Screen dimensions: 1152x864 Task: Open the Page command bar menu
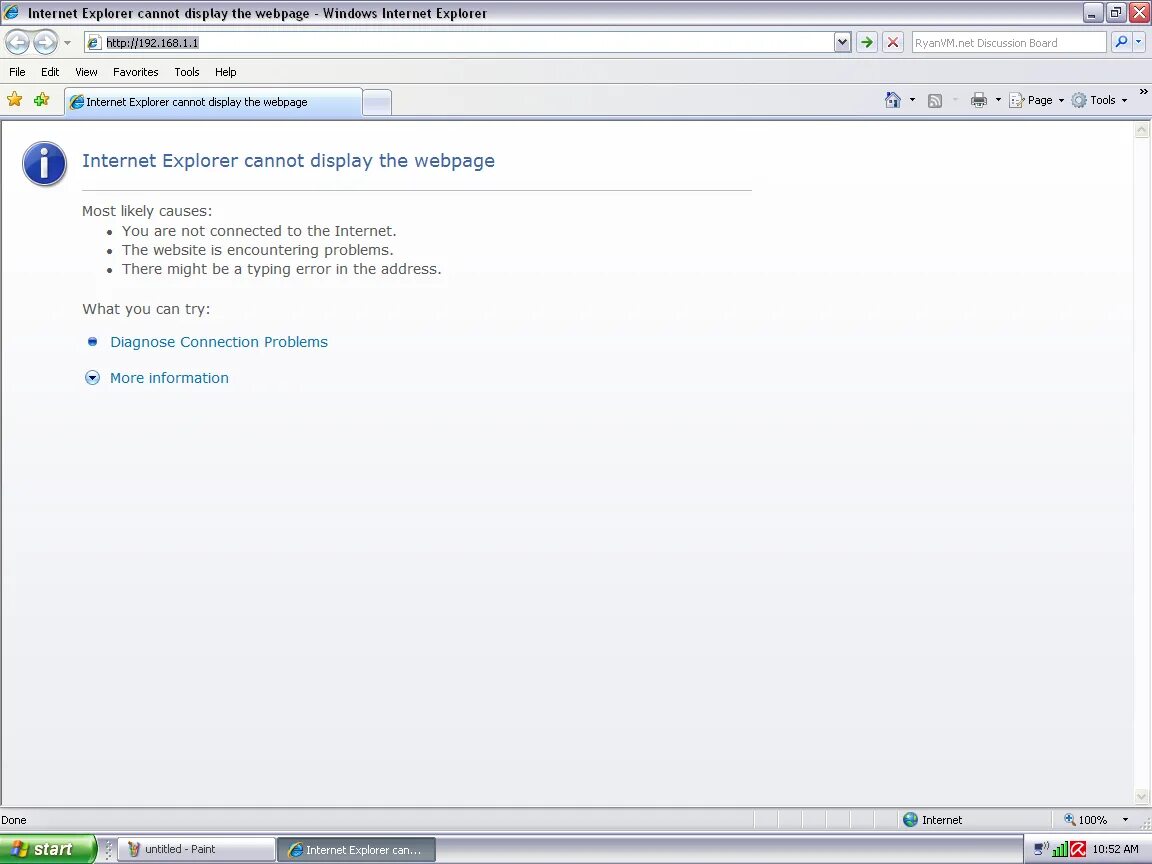[1037, 101]
